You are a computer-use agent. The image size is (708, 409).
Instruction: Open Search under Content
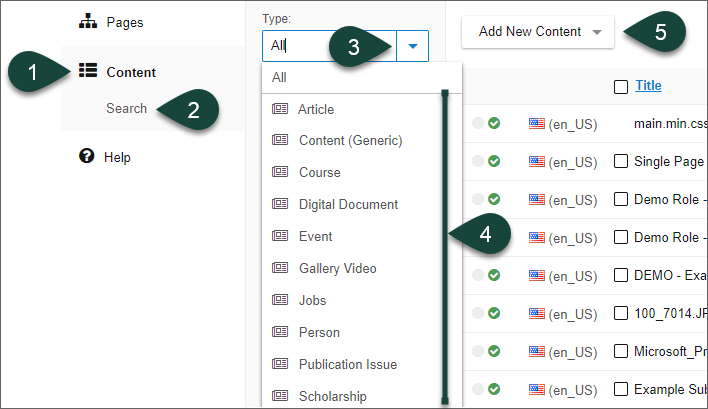[x=126, y=108]
